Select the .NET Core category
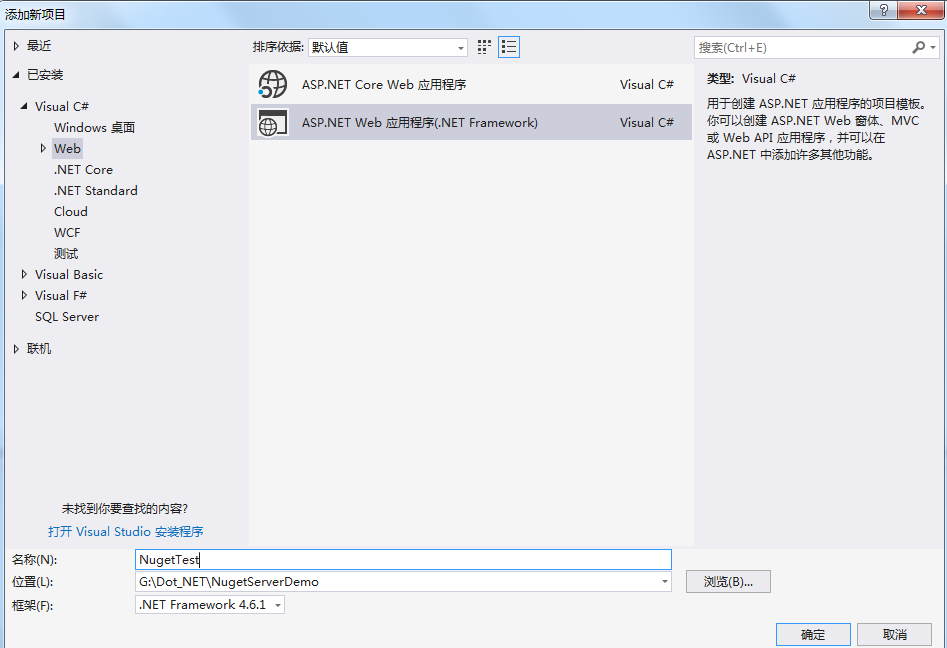Viewport: 947px width, 648px height. (83, 170)
